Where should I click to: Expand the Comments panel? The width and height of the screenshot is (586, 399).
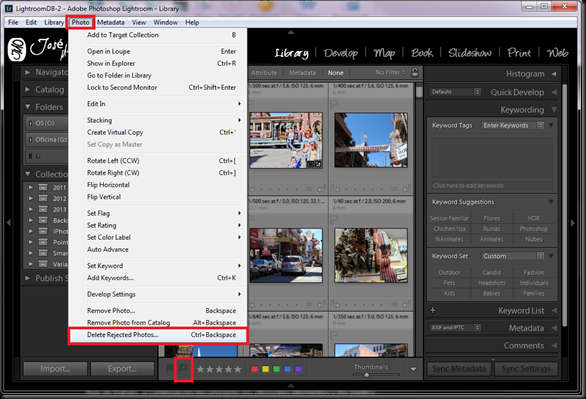tap(554, 346)
